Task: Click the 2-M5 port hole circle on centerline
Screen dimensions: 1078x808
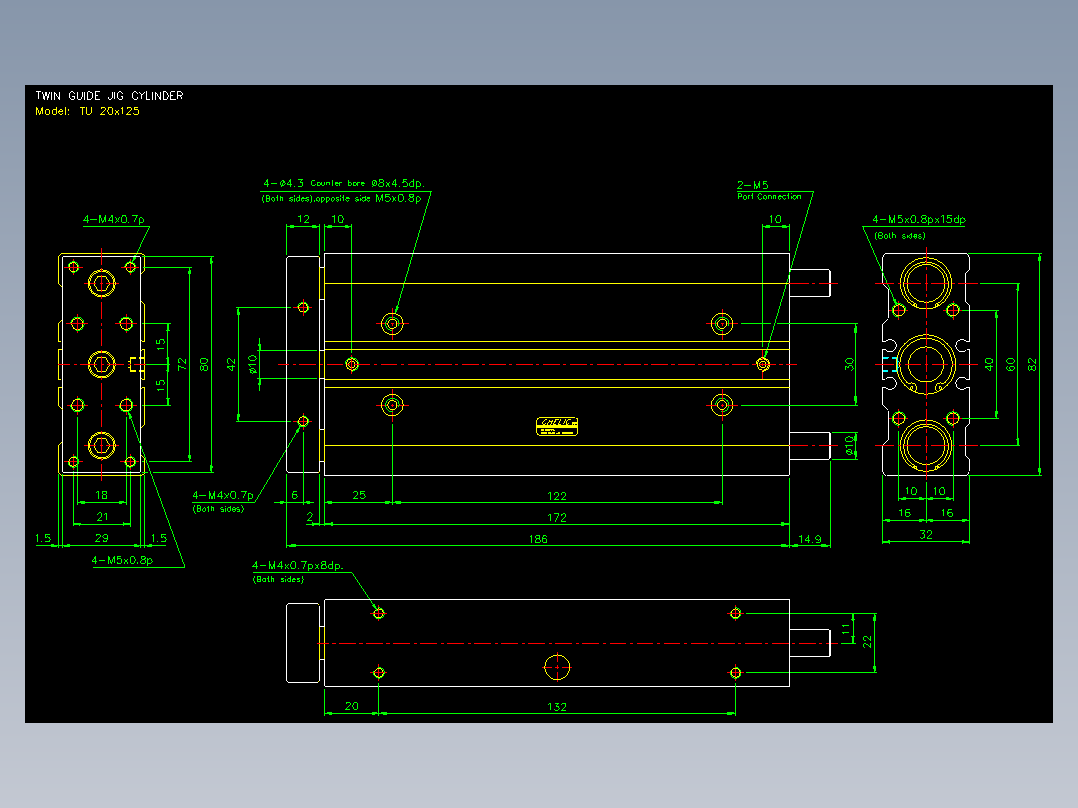Action: 763,364
